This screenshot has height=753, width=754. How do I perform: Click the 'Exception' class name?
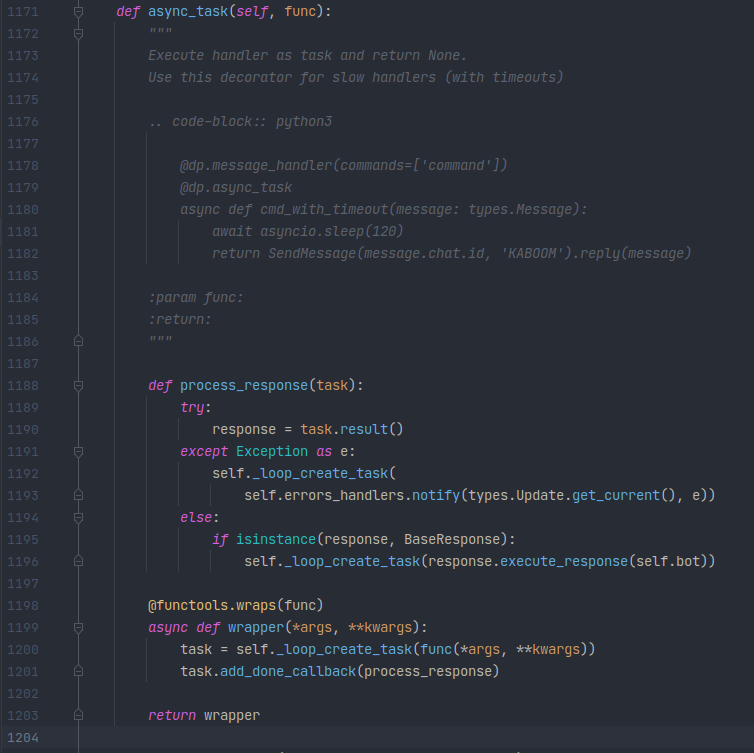(272, 452)
